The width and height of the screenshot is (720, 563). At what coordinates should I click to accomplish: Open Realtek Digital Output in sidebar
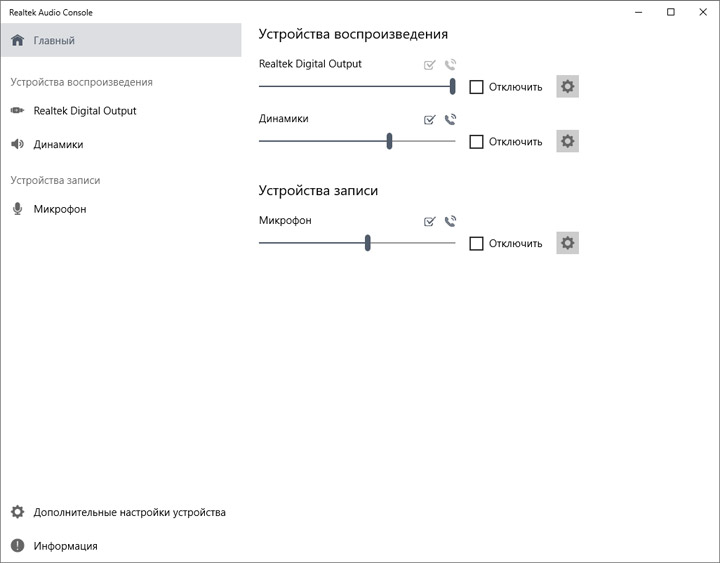[84, 111]
